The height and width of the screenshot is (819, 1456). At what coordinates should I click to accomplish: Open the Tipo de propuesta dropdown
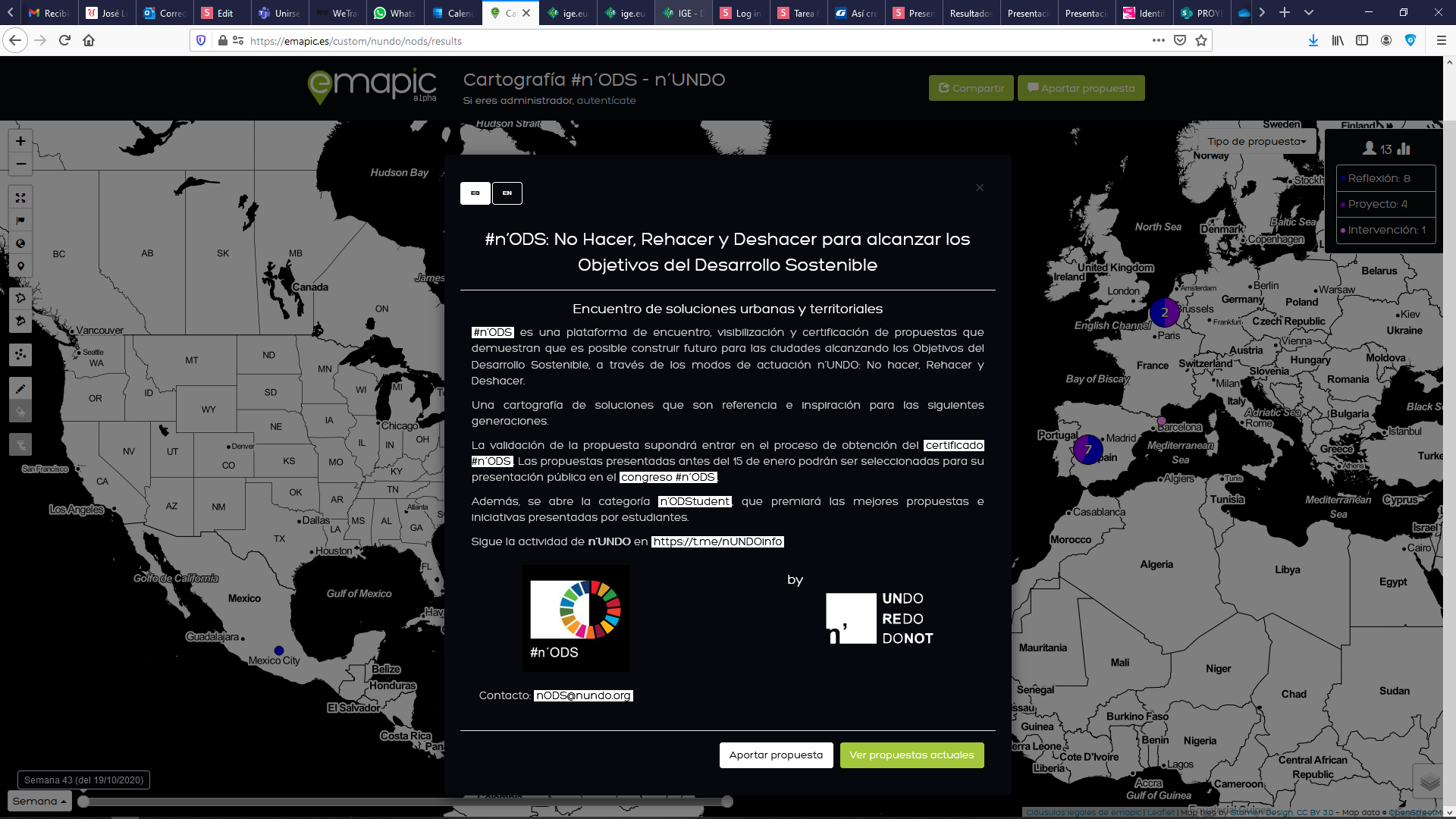1256,142
